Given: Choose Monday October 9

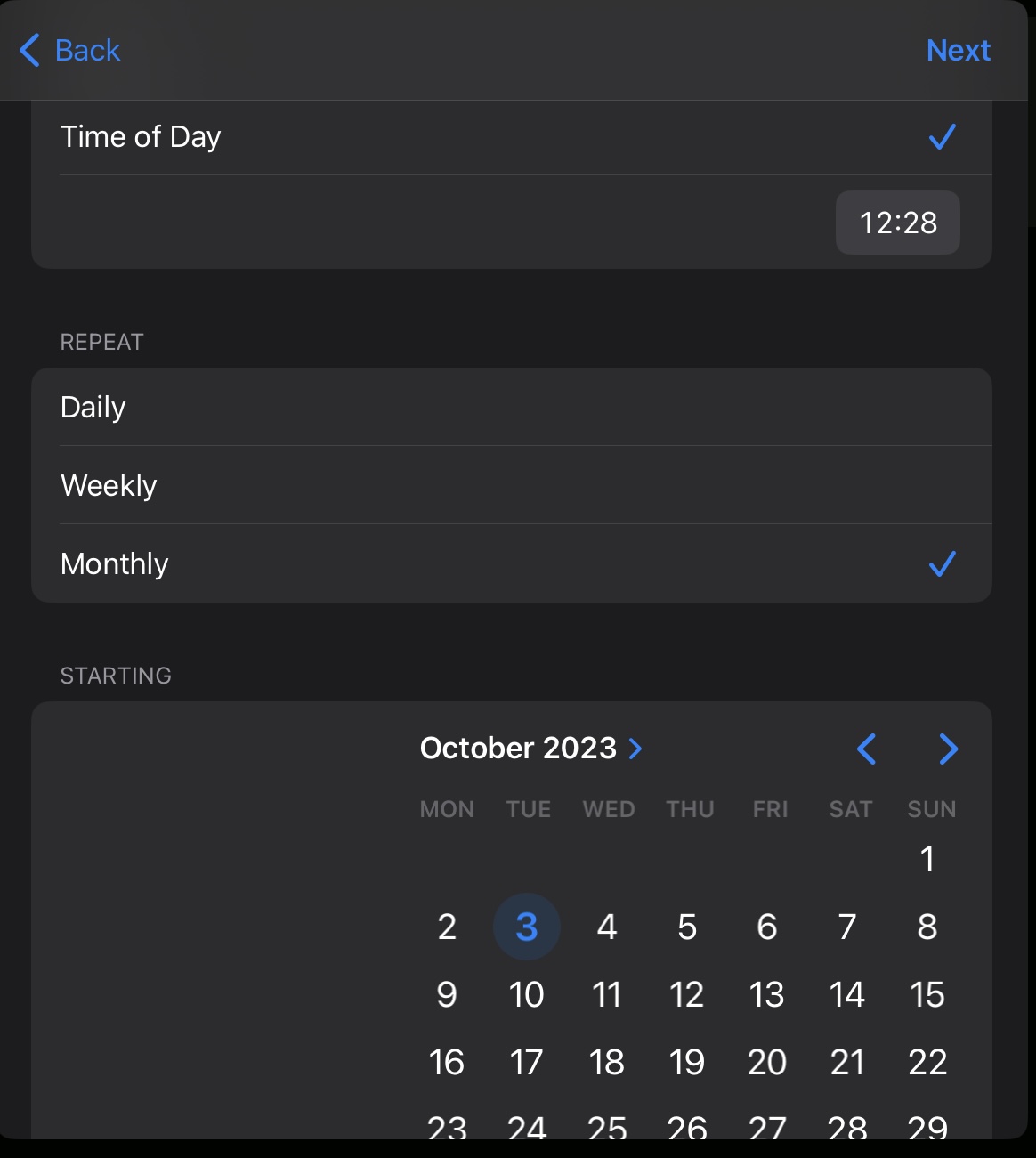Looking at the screenshot, I should click(447, 994).
